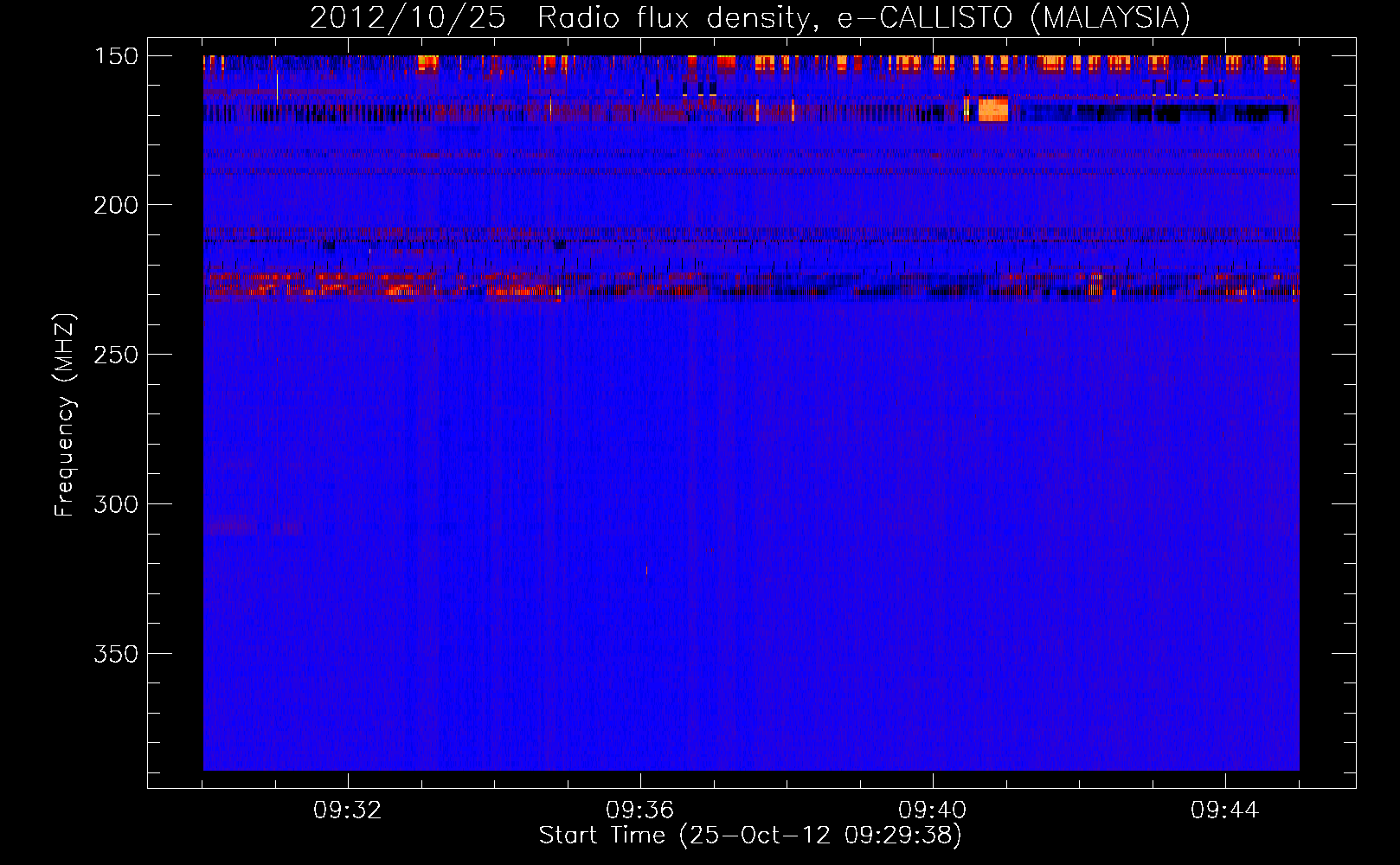
Task: Click the 09:40 time tick label
Action: tap(933, 811)
